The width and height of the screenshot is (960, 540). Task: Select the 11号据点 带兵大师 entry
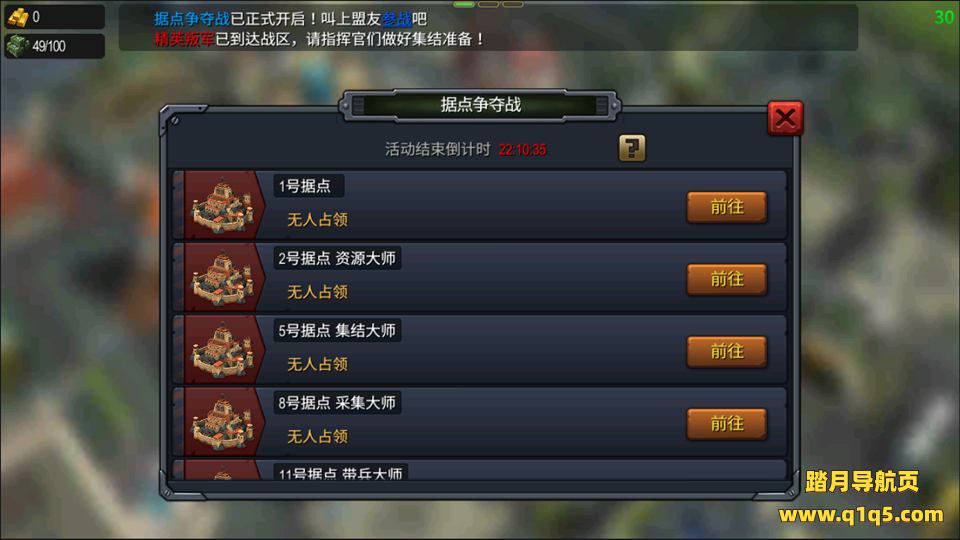click(x=479, y=470)
